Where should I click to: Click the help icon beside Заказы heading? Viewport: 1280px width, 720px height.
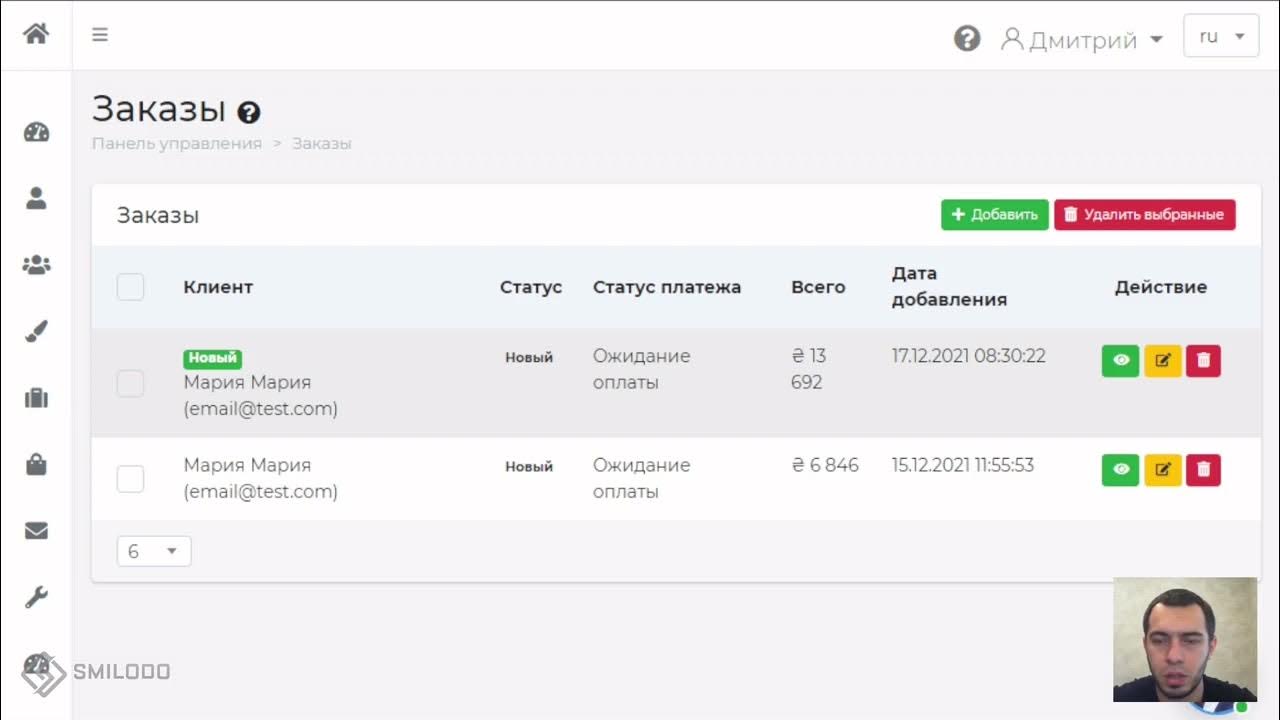[x=249, y=112]
